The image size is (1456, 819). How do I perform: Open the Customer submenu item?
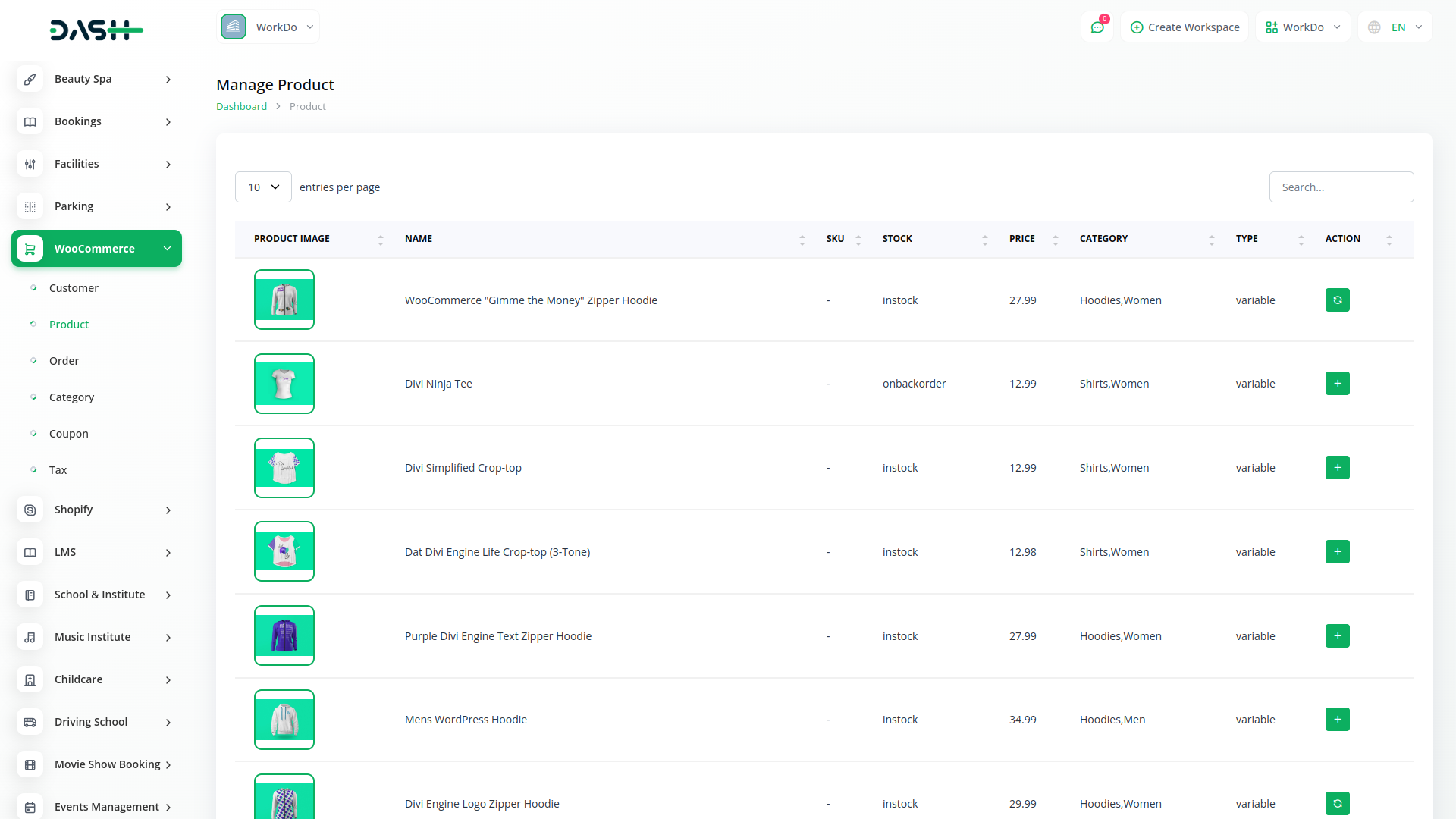click(74, 288)
